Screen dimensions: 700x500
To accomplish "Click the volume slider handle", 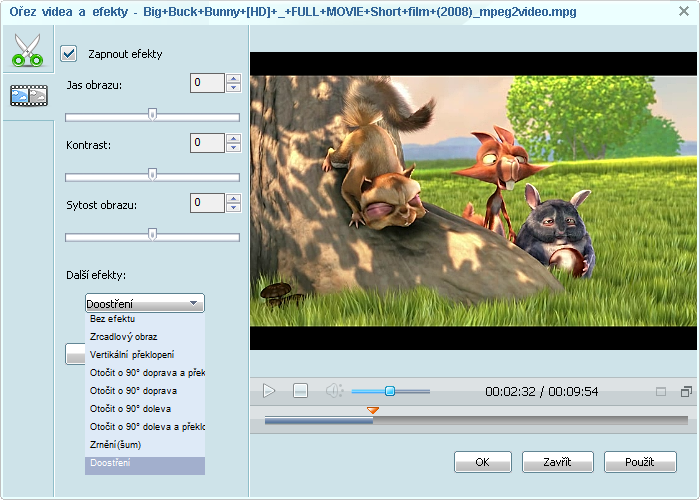I will pyautogui.click(x=390, y=391).
